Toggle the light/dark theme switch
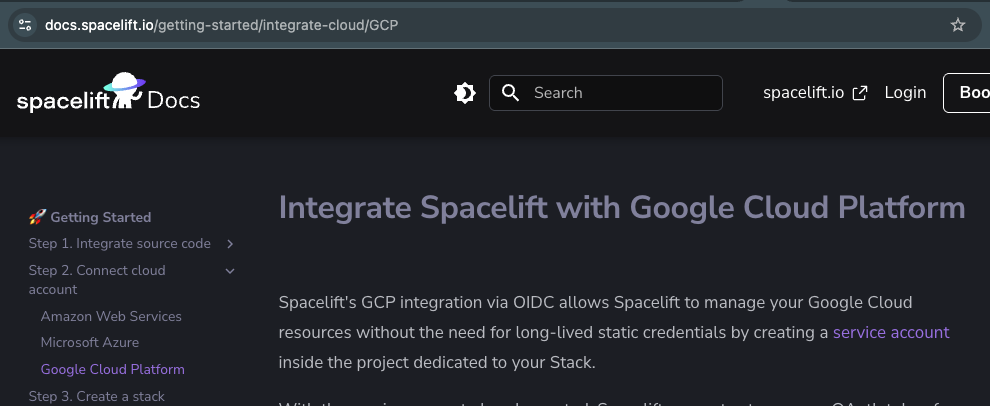Screen dimensions: 990x406 click(x=465, y=93)
